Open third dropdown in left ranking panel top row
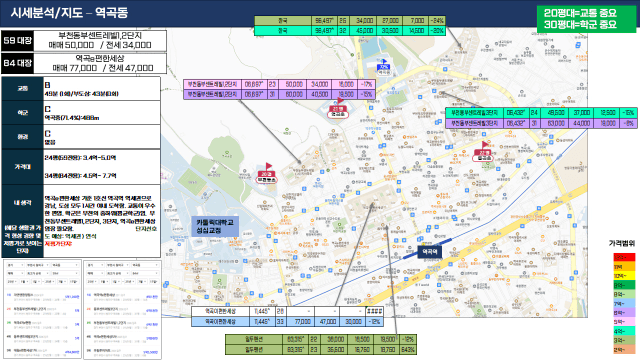640x360 pixels. (x=65, y=265)
